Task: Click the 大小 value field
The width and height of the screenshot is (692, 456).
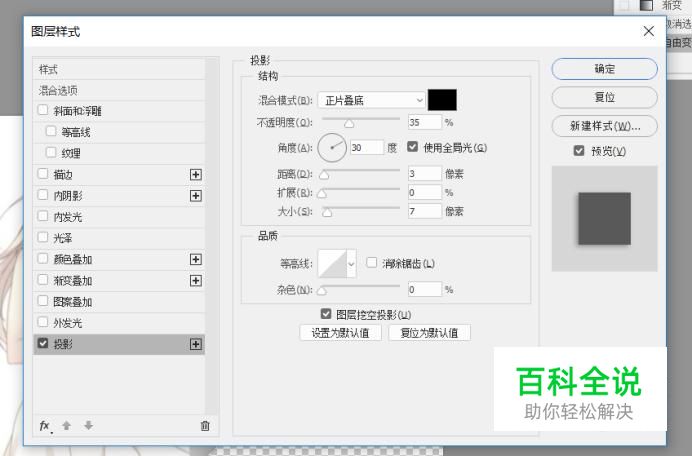Action: pos(425,211)
